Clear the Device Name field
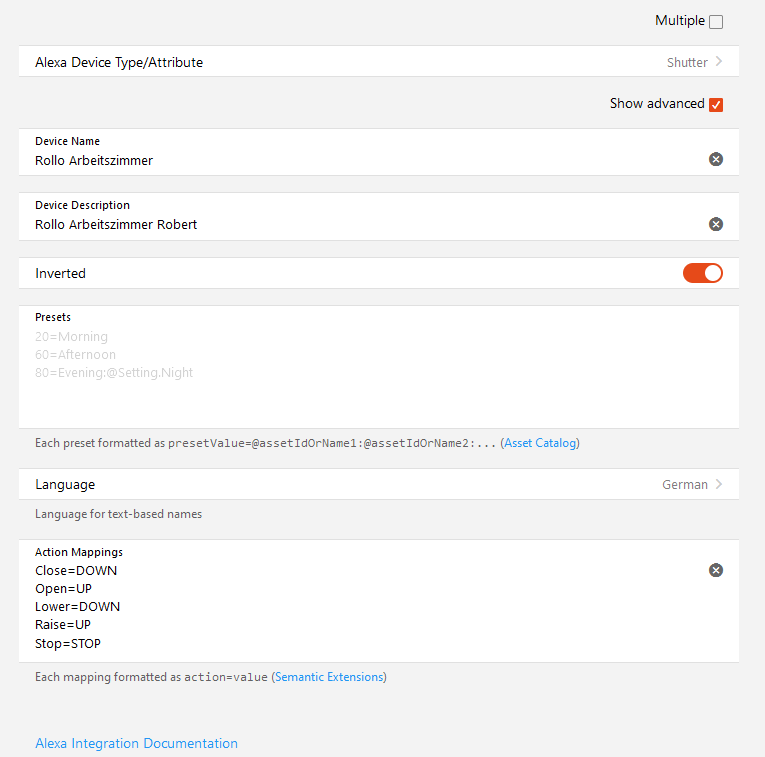Screen dimensions: 765x757 click(716, 159)
